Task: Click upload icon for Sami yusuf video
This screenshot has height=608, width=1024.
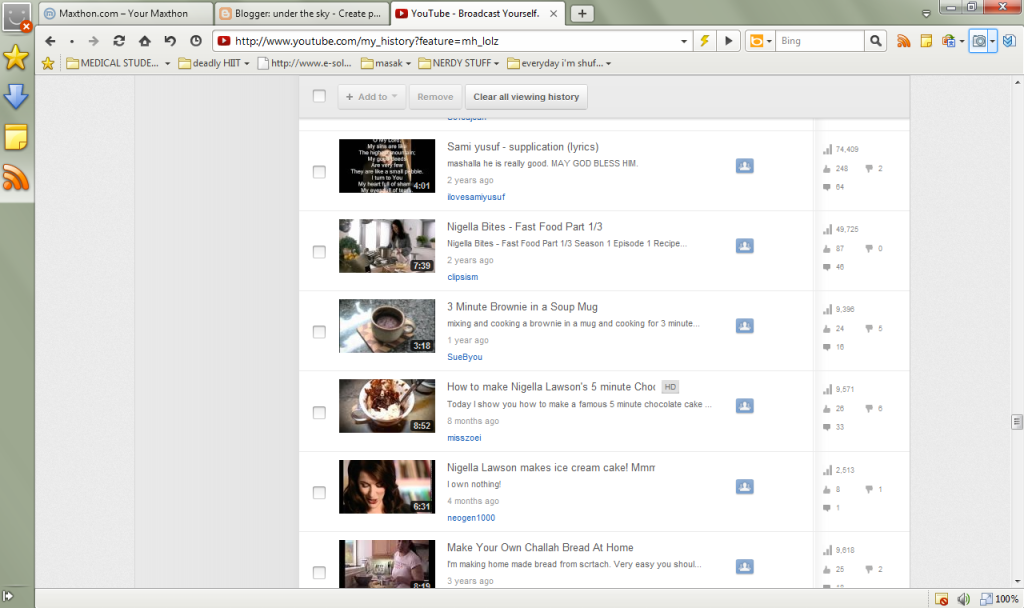Action: point(744,166)
